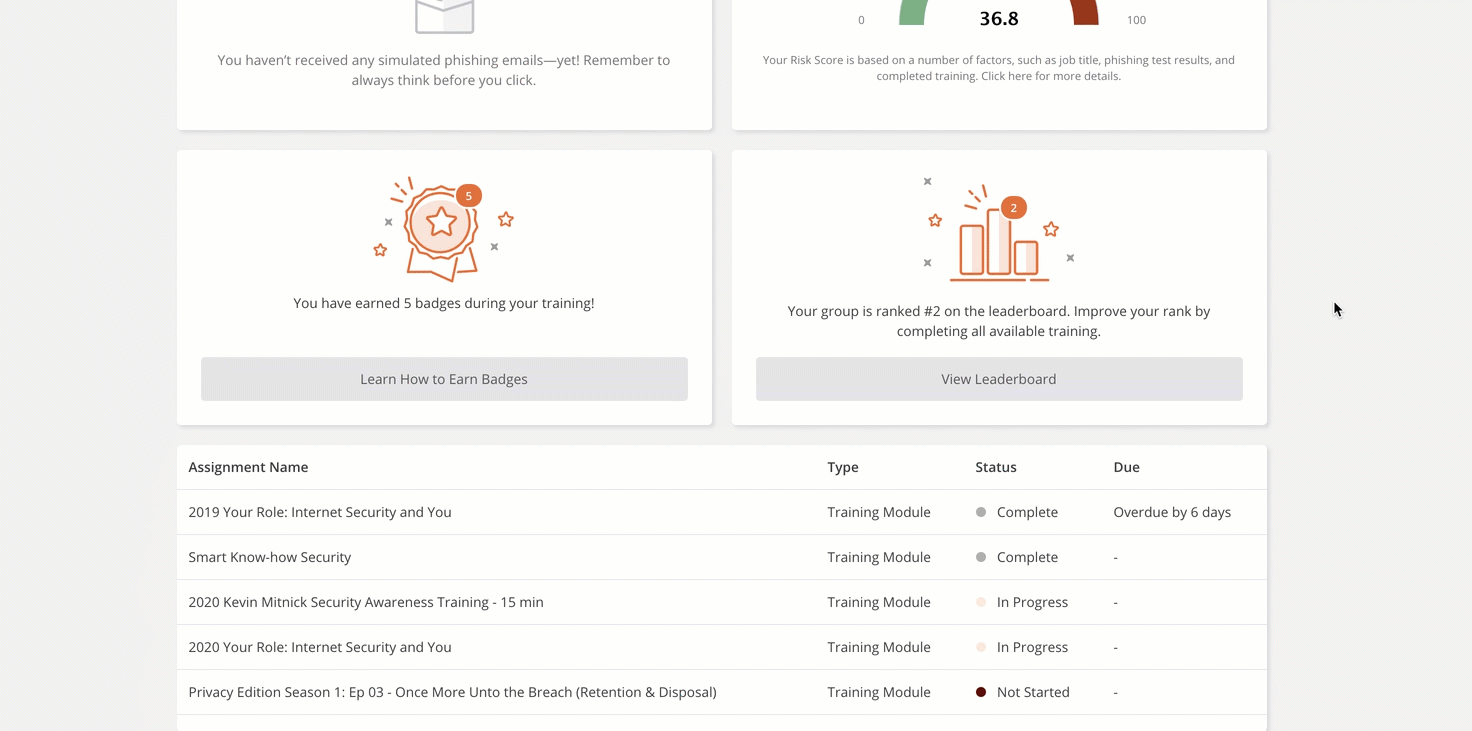1472x731 pixels.
Task: Click the leaderboard bar chart icon
Action: point(998,230)
